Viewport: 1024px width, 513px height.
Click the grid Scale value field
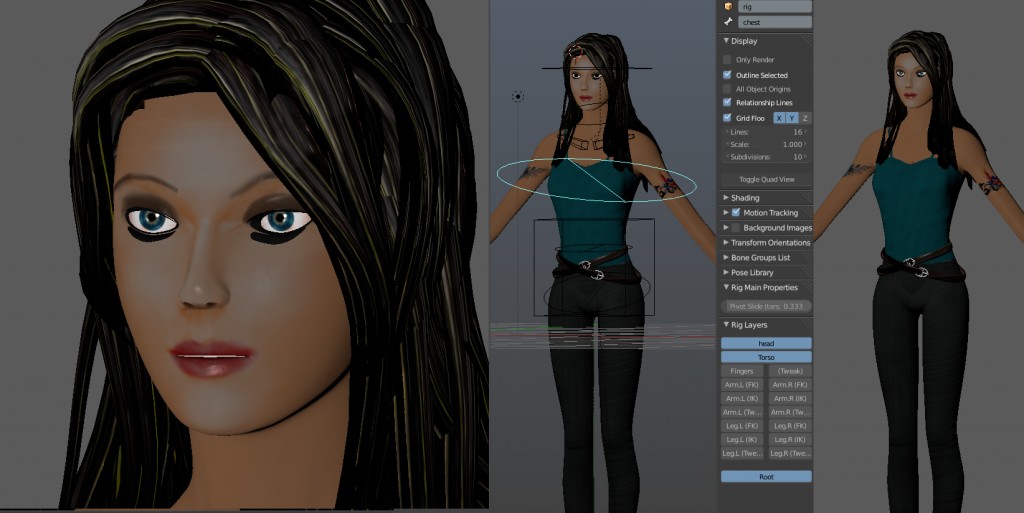pos(767,144)
